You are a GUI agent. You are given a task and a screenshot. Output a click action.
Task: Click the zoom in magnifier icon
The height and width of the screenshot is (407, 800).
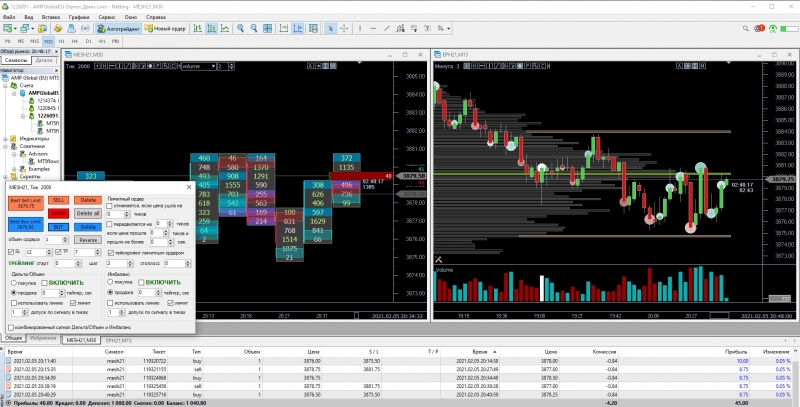pyautogui.click(x=240, y=29)
